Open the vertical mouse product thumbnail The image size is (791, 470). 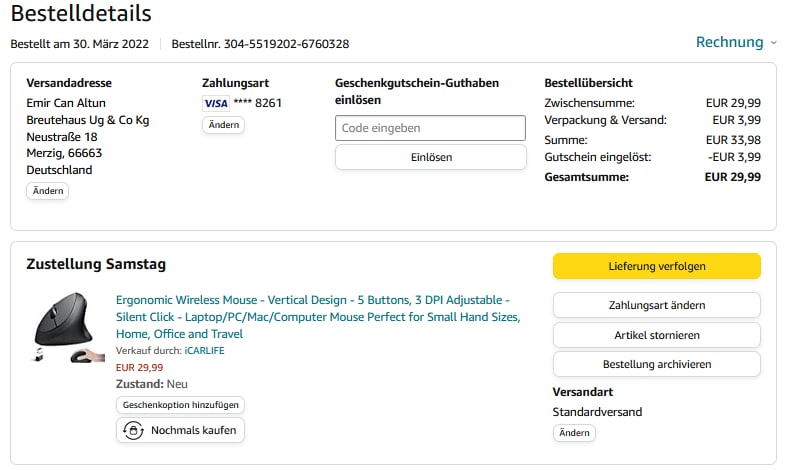[68, 328]
